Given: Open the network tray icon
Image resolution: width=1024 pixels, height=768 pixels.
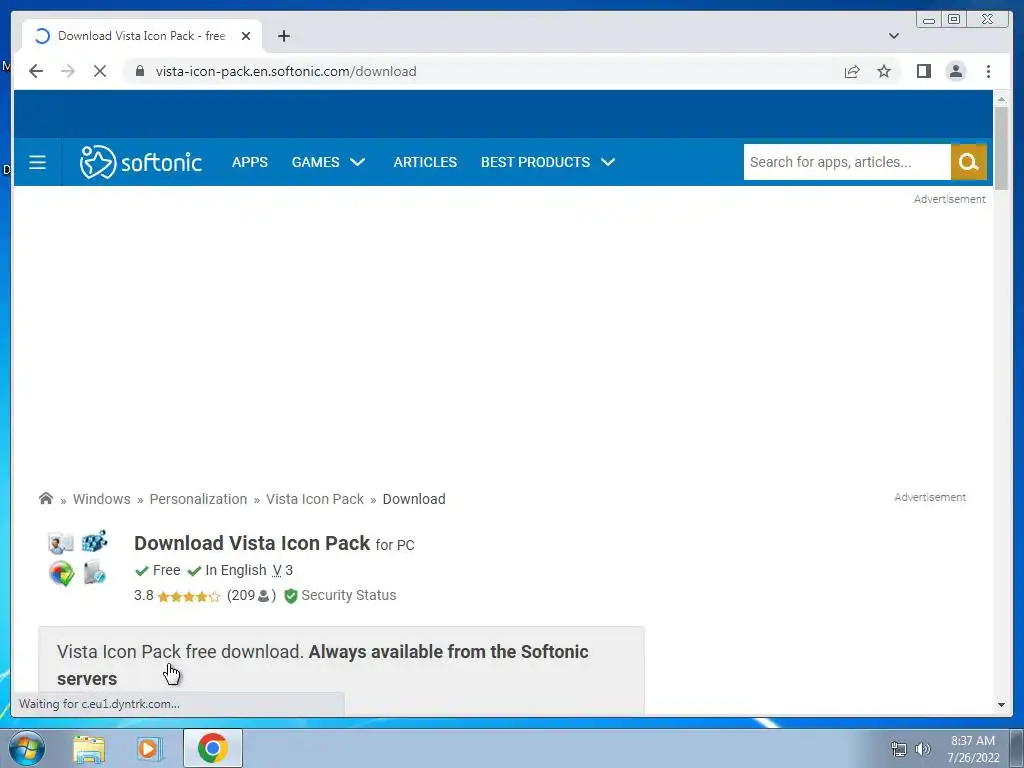Looking at the screenshot, I should (899, 749).
